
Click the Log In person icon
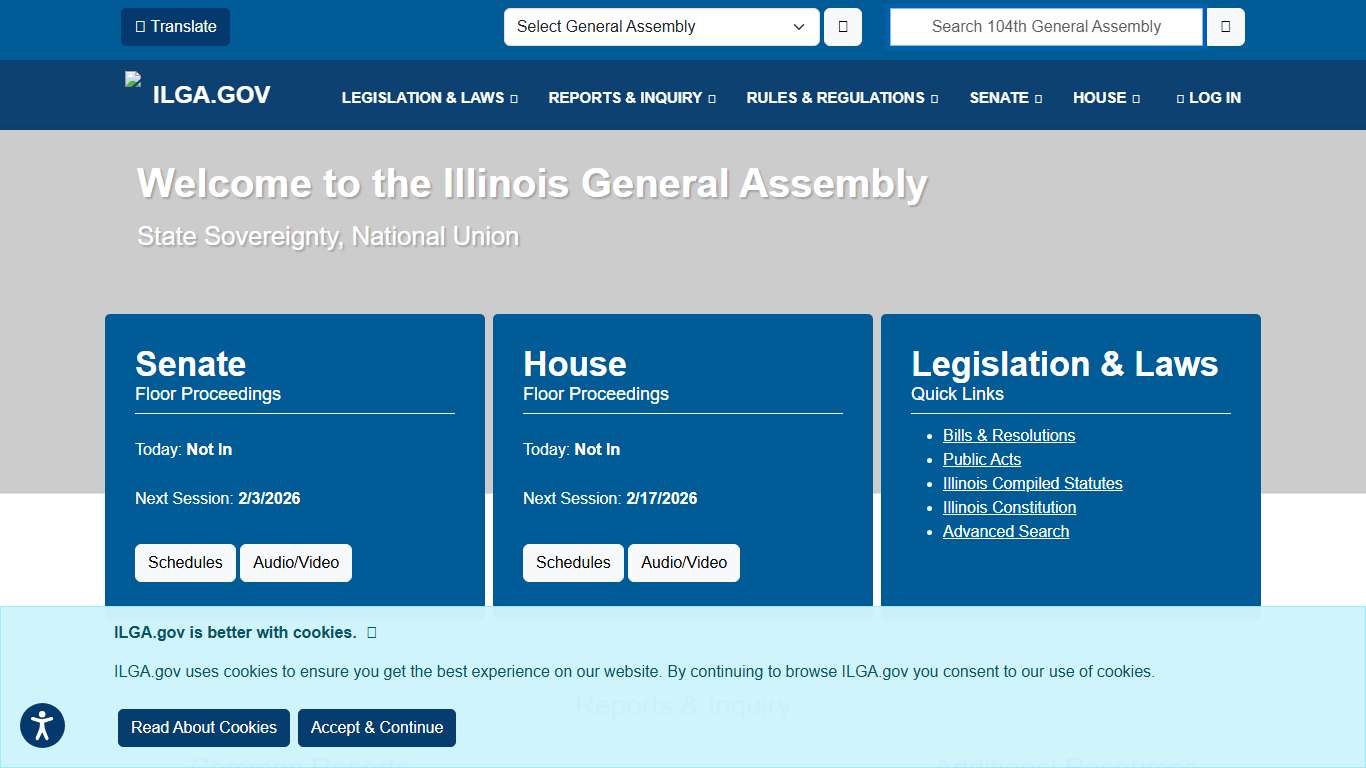coord(1180,97)
